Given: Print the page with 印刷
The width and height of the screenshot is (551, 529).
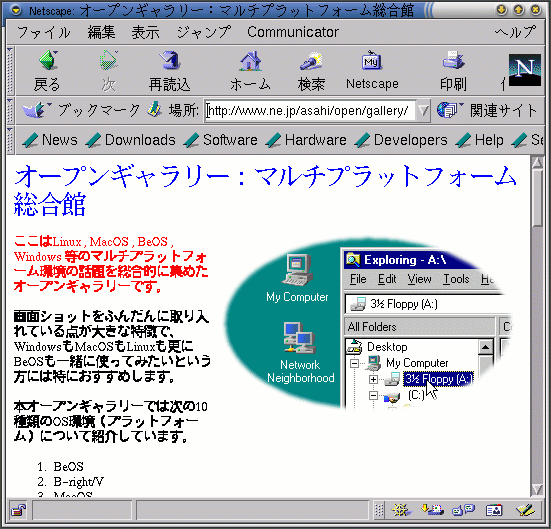Looking at the screenshot, I should pos(453,71).
